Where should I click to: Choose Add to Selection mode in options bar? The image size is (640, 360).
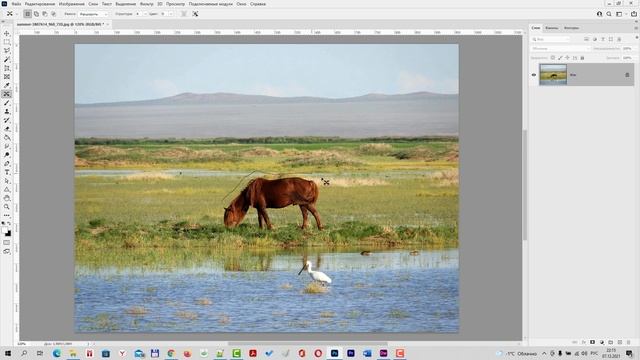point(36,14)
